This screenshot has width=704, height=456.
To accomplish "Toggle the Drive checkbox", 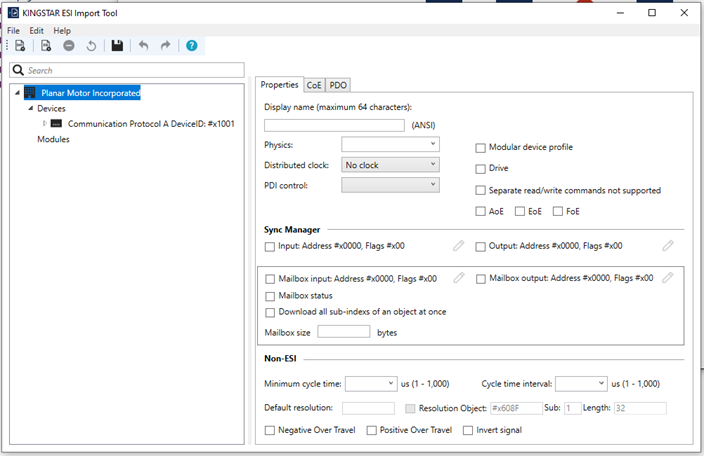I will [480, 168].
